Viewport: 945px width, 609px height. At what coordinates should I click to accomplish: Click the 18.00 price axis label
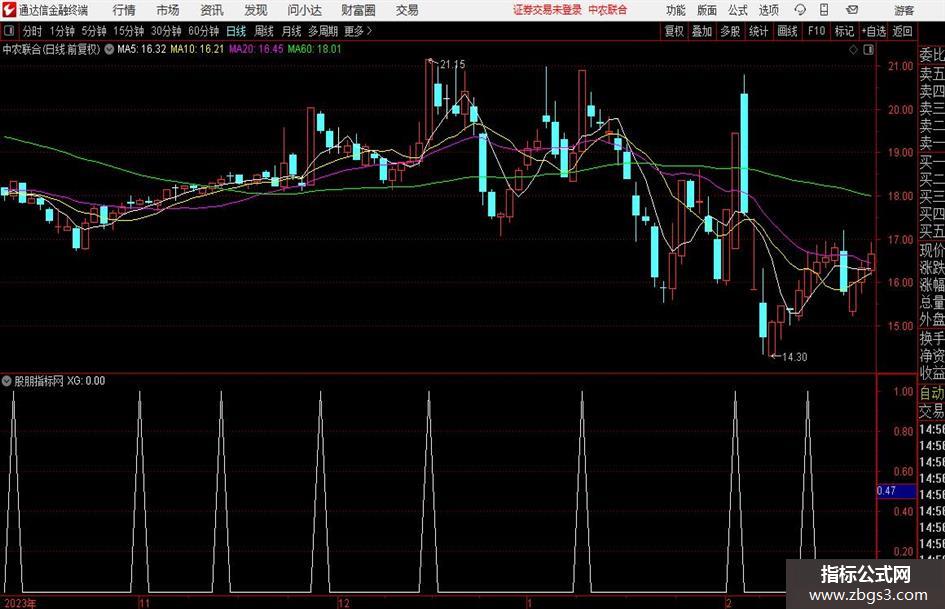pos(900,196)
